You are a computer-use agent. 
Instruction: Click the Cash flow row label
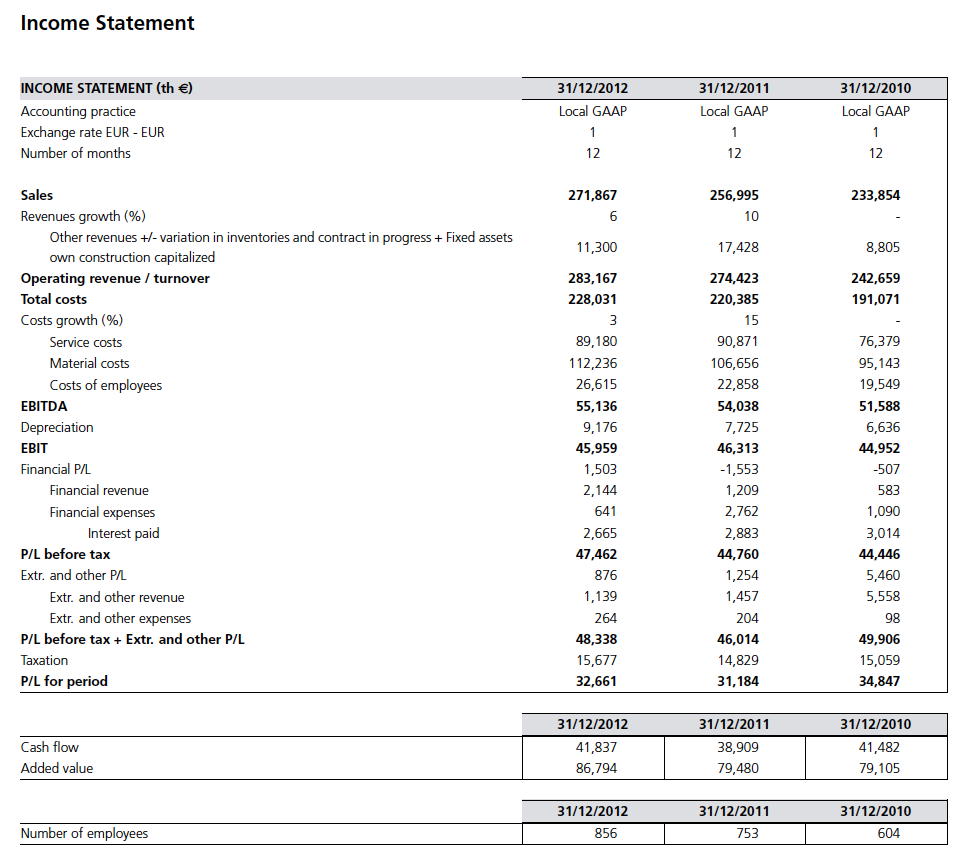(x=50, y=747)
